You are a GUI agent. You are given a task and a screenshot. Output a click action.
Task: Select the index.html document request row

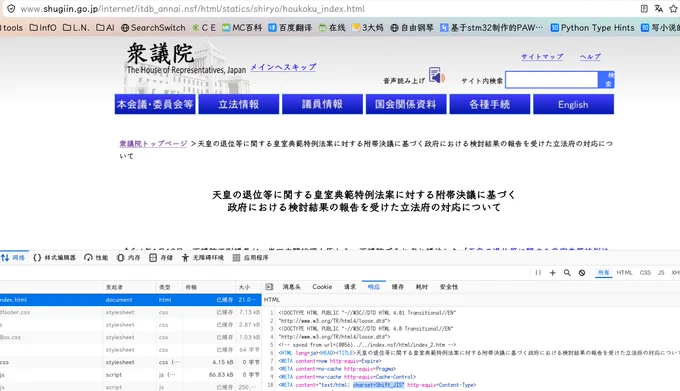point(131,300)
